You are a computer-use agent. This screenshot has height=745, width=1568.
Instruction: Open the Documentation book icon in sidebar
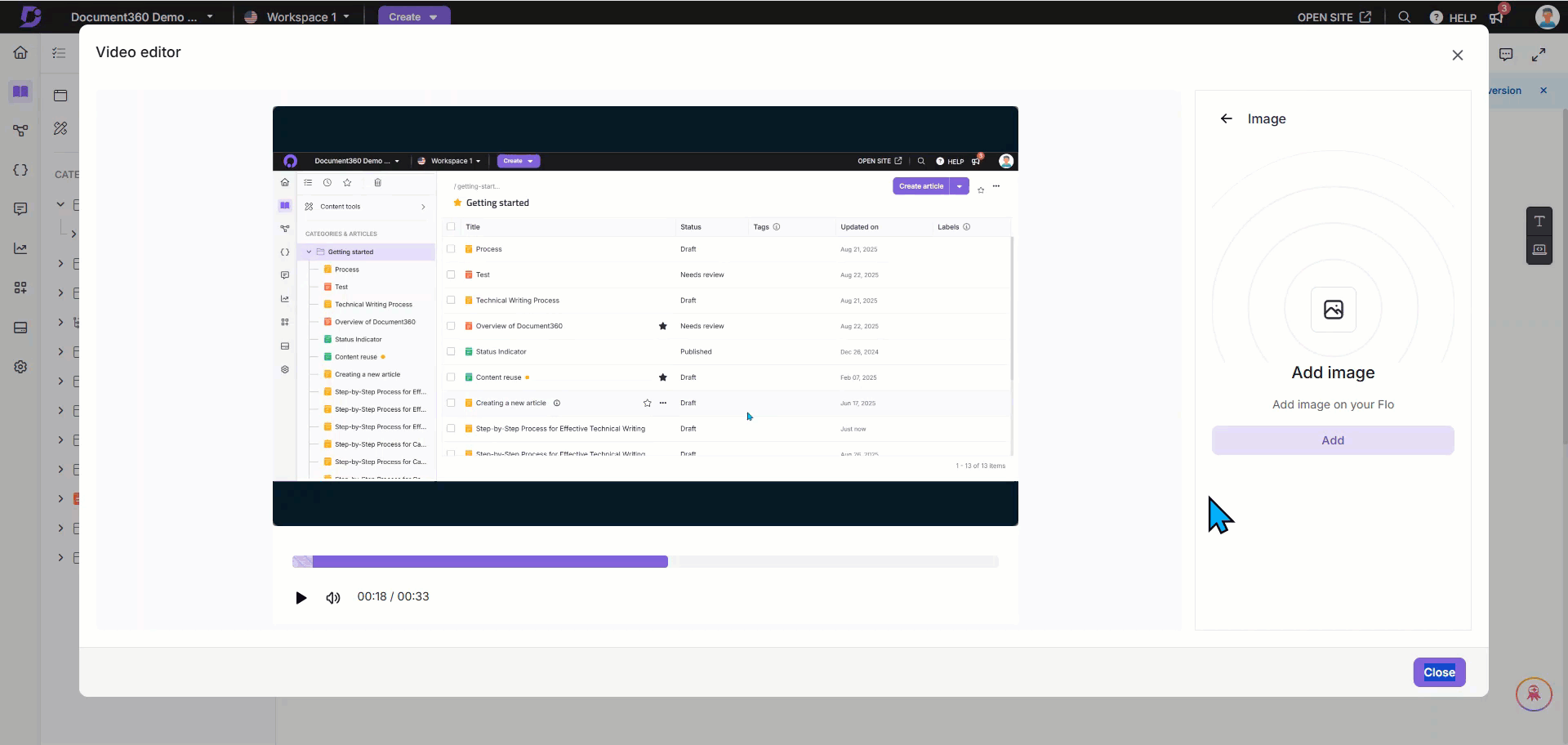pyautogui.click(x=20, y=91)
